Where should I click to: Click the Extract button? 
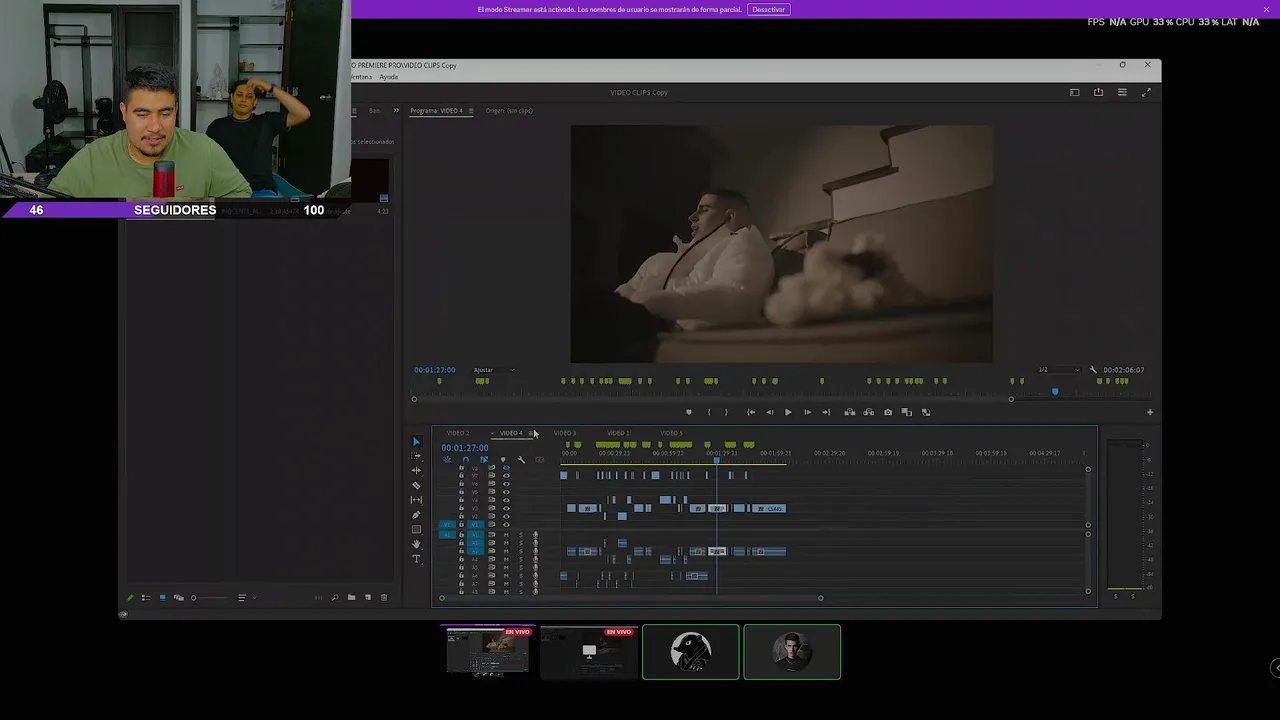click(x=869, y=412)
